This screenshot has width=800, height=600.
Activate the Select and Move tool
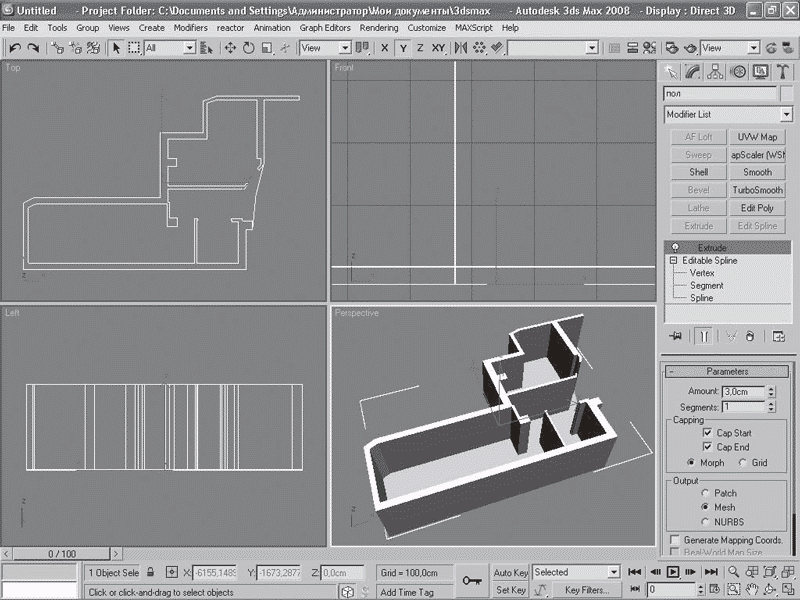(x=230, y=48)
